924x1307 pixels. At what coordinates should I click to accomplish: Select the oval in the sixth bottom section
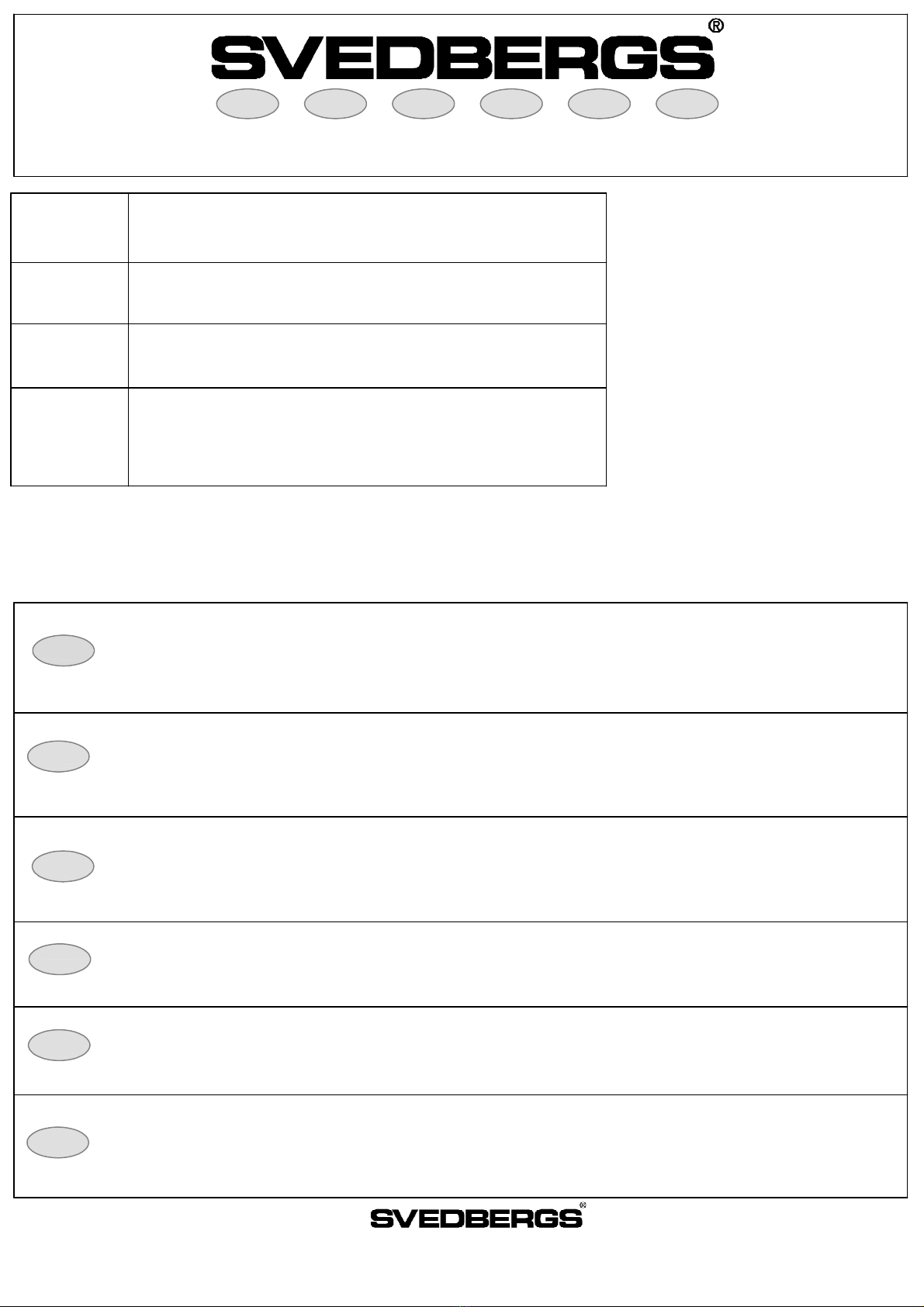coord(58,1143)
